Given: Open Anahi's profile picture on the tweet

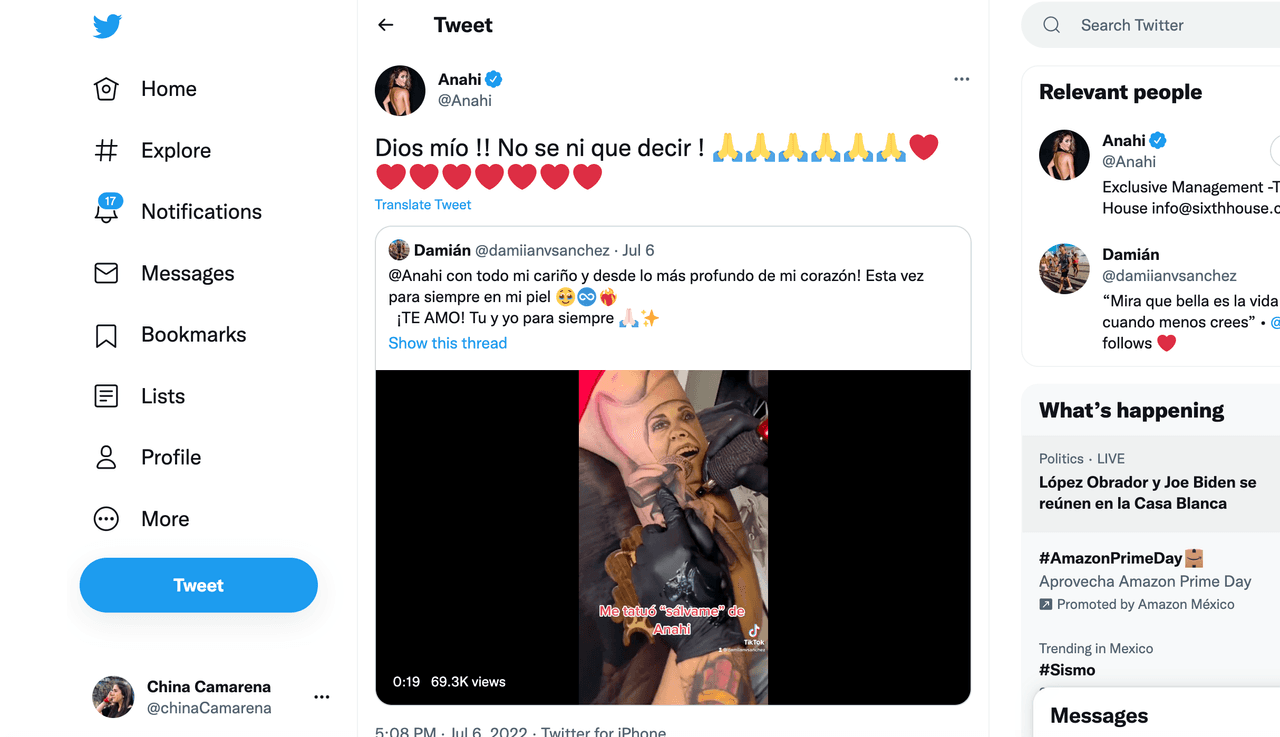Looking at the screenshot, I should 400,91.
